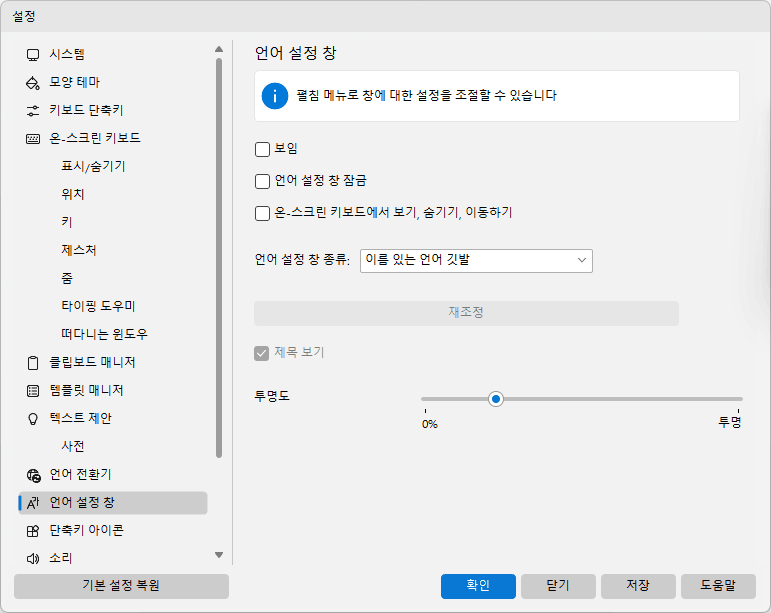This screenshot has height=613, width=771.
Task: Toggle the 언어 설정 창 잠금 checkbox
Action: 263,181
